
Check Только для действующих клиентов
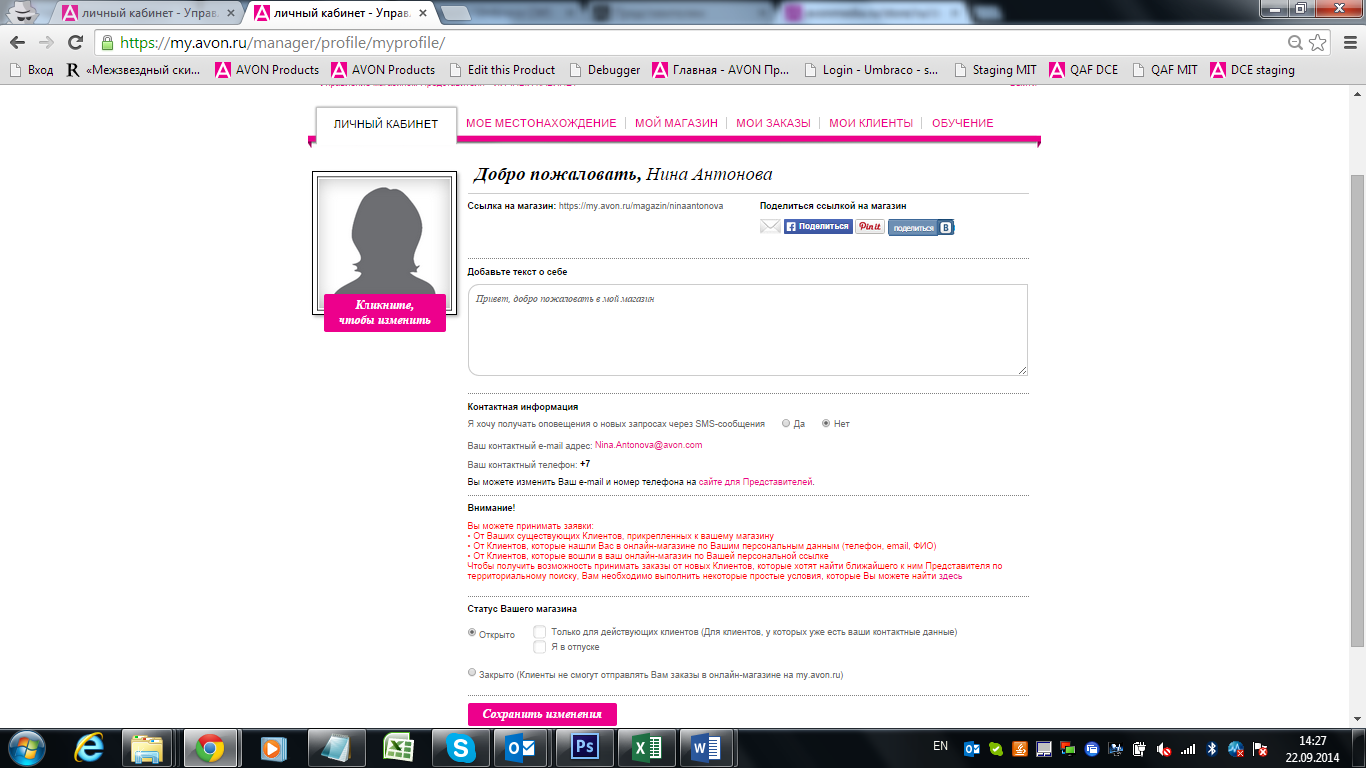point(540,632)
